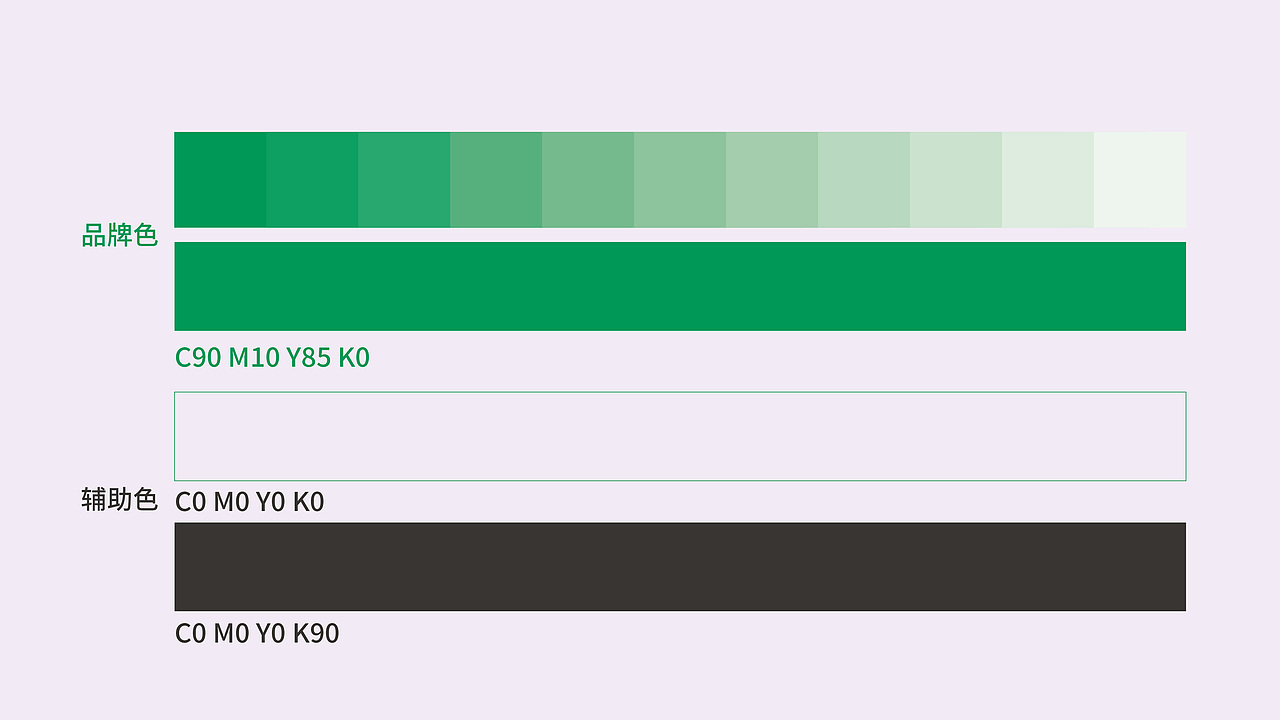Select the second tint swatch from the left
1280x720 pixels.
pyautogui.click(x=312, y=180)
